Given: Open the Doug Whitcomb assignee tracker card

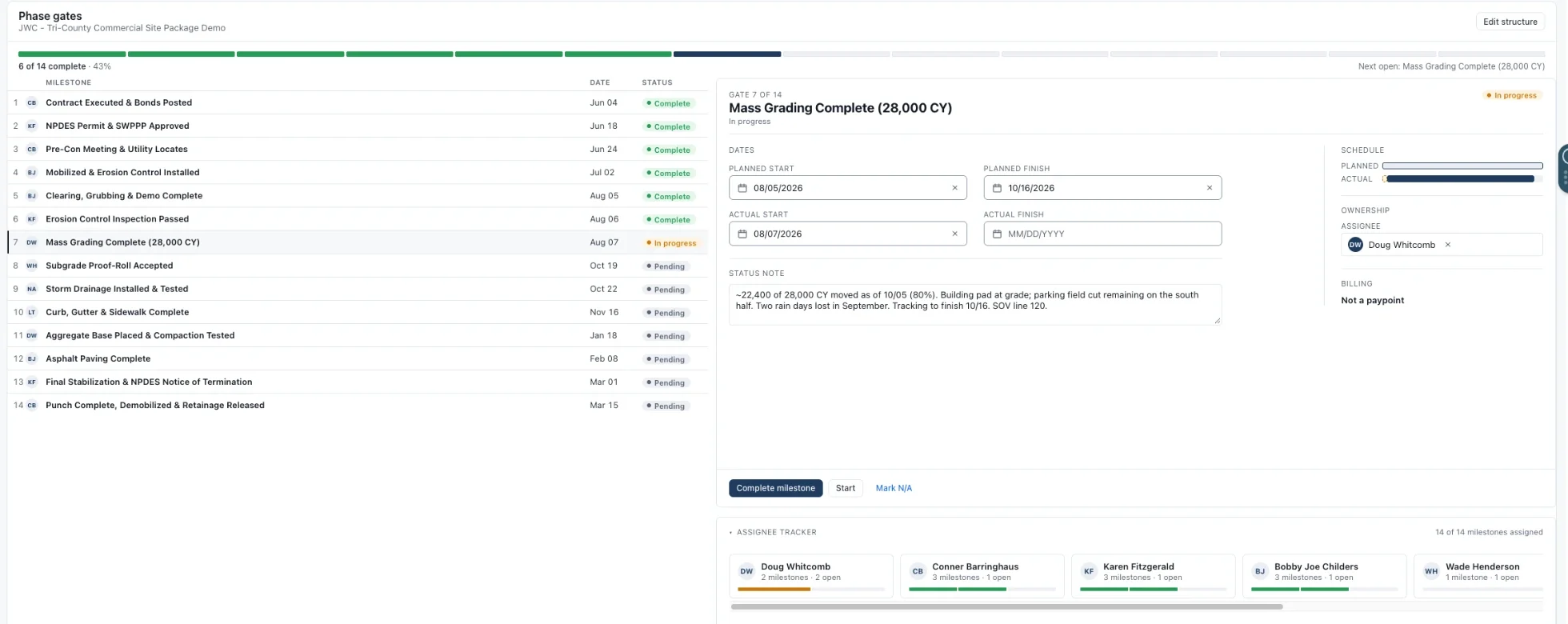Looking at the screenshot, I should (x=811, y=576).
